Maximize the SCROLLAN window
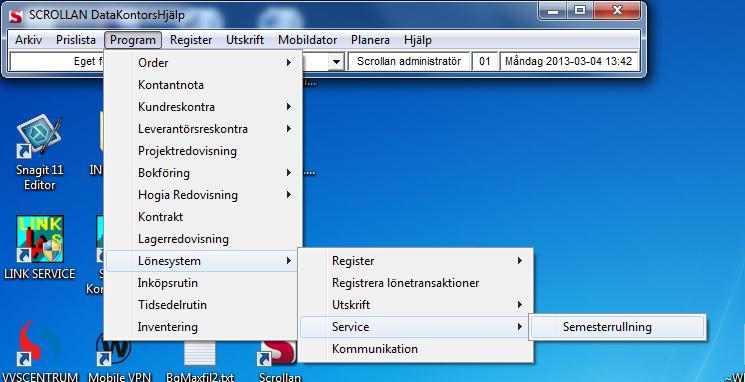 coord(579,11)
